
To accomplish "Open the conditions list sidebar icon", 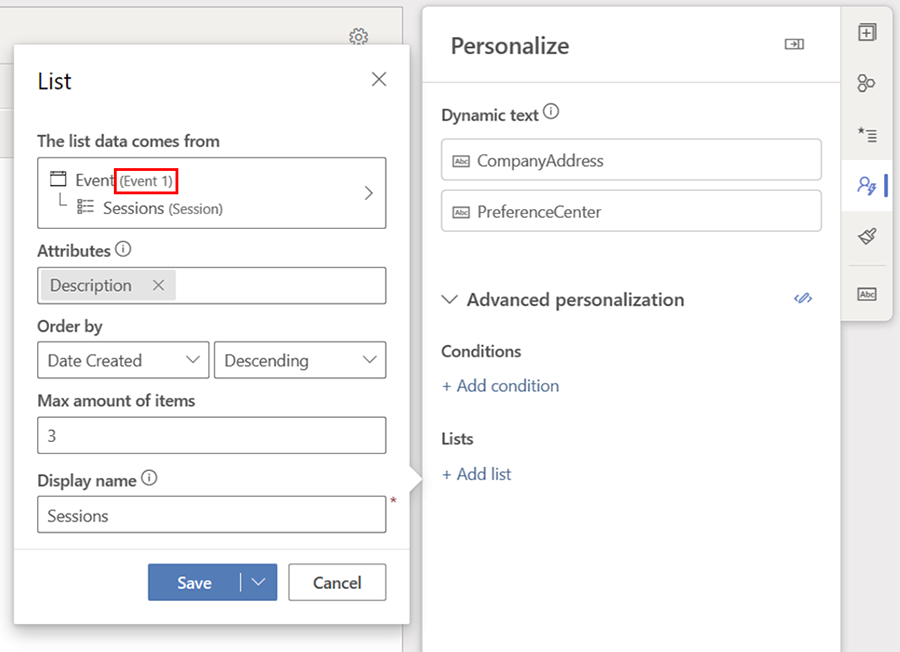I will 867,134.
